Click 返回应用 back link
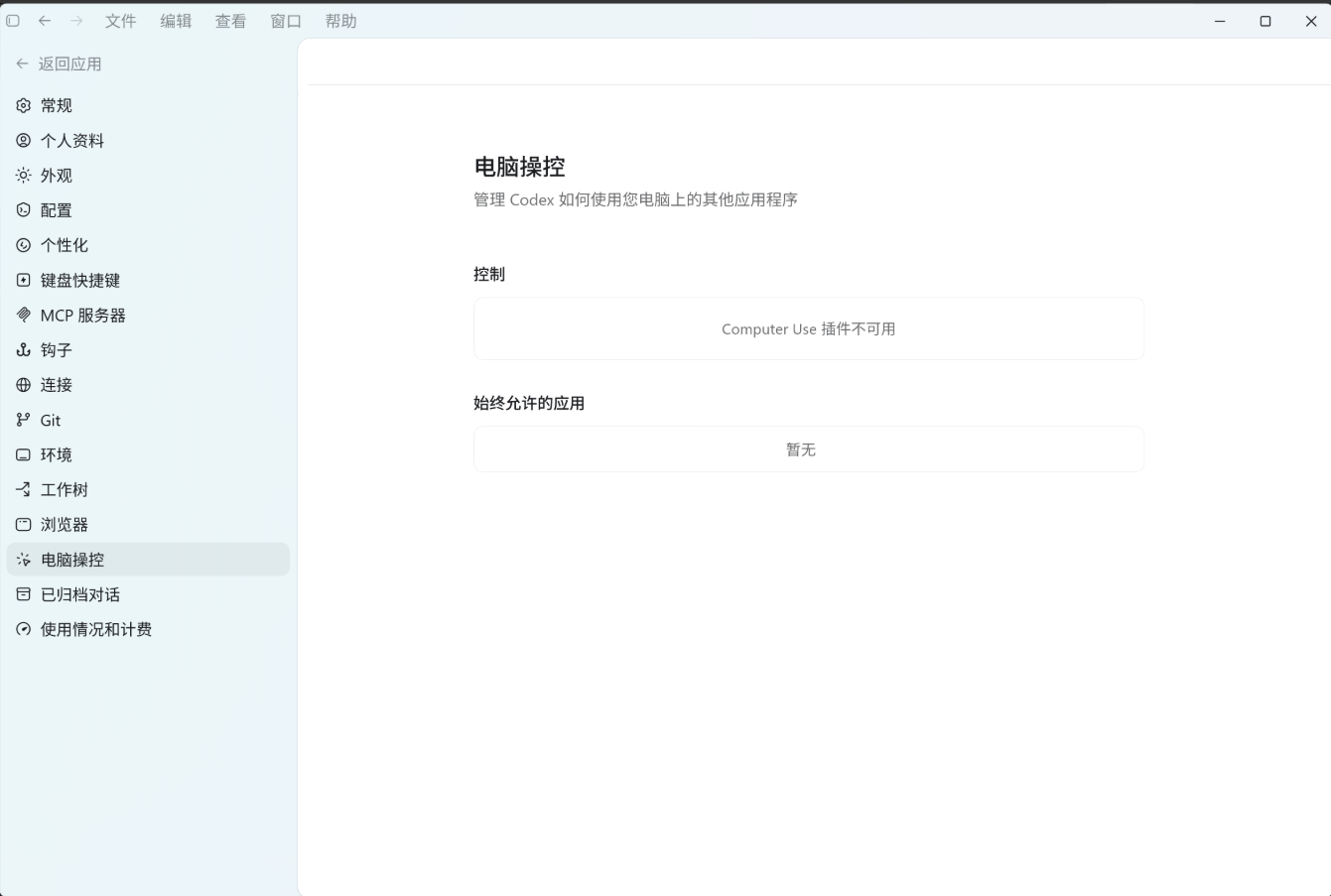The width and height of the screenshot is (1331, 896). (59, 64)
